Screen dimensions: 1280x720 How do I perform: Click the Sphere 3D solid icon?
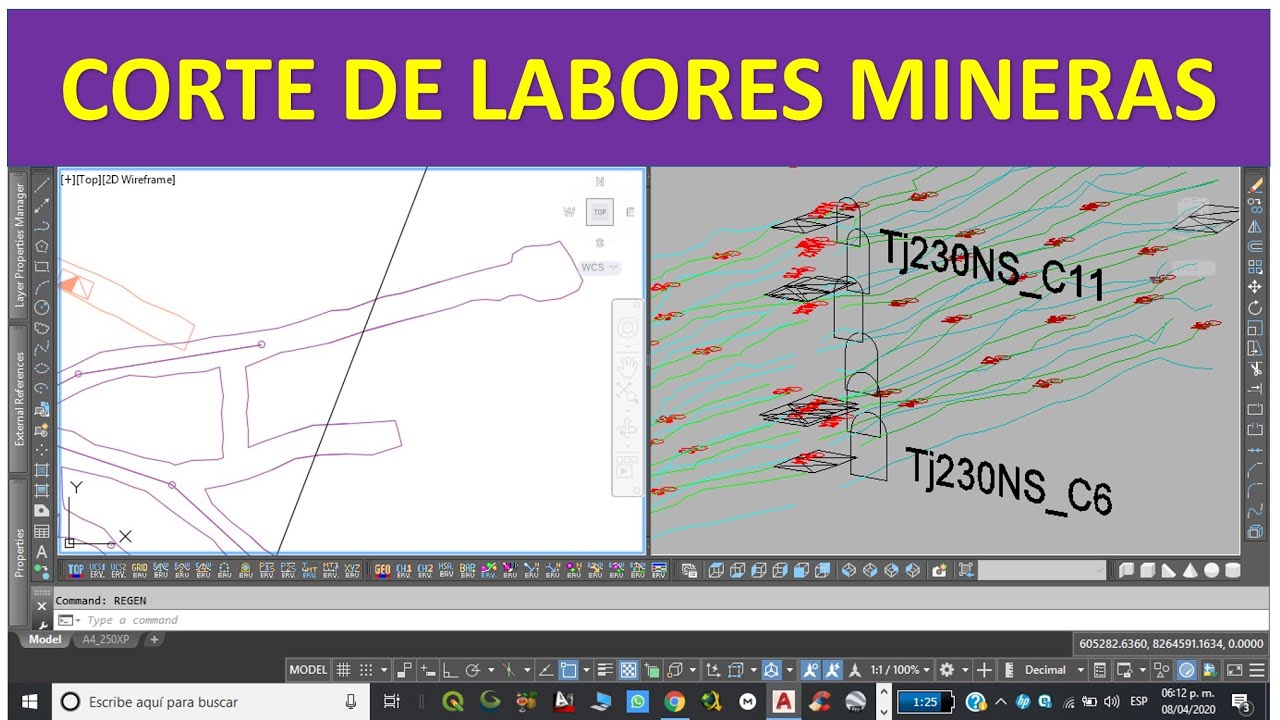coord(1211,570)
